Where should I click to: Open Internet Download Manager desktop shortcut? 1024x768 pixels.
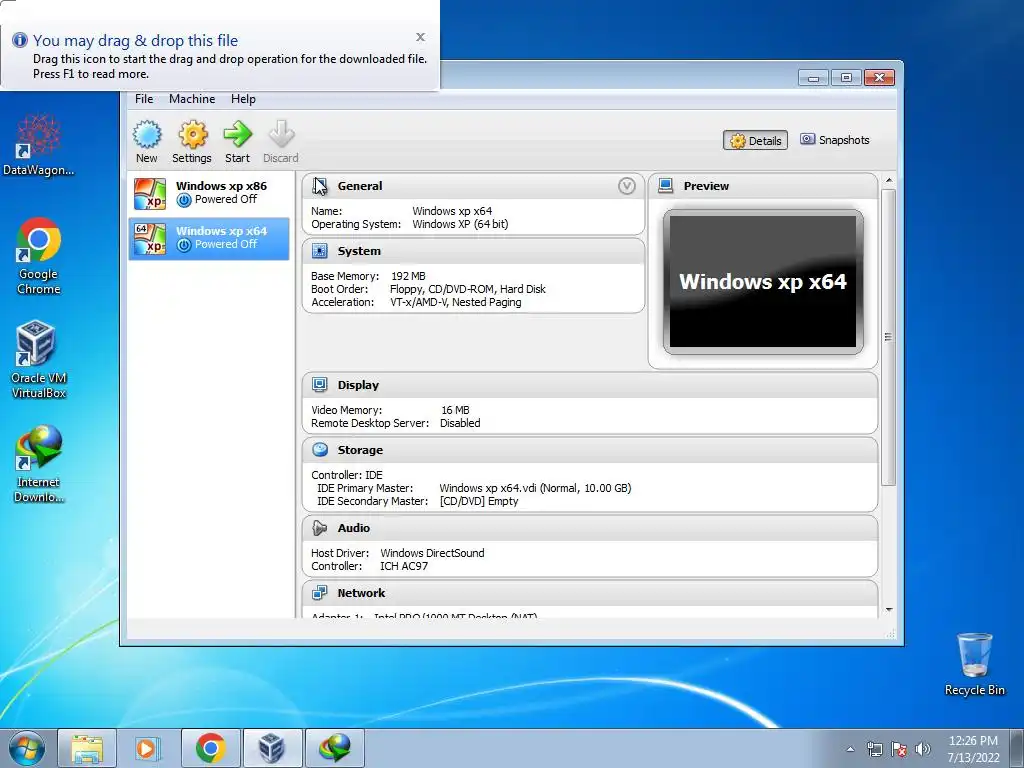[x=39, y=464]
